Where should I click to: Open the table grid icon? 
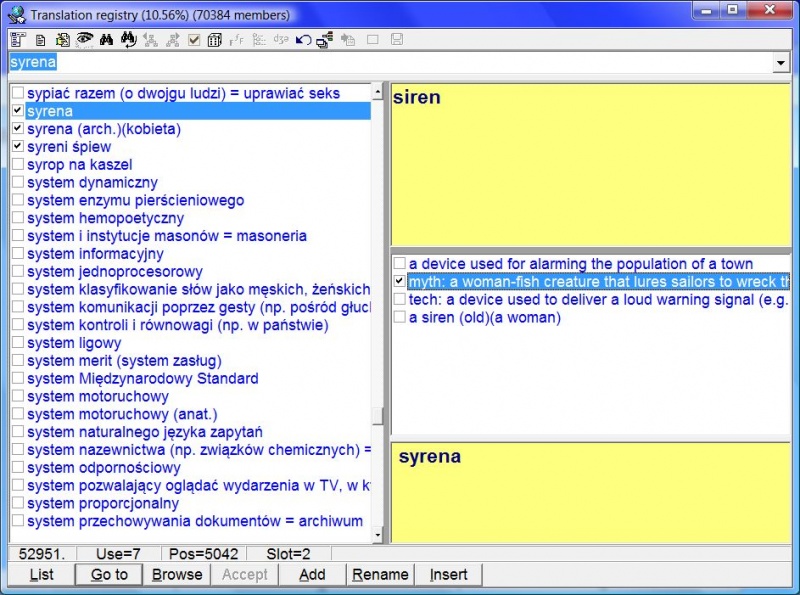click(213, 39)
